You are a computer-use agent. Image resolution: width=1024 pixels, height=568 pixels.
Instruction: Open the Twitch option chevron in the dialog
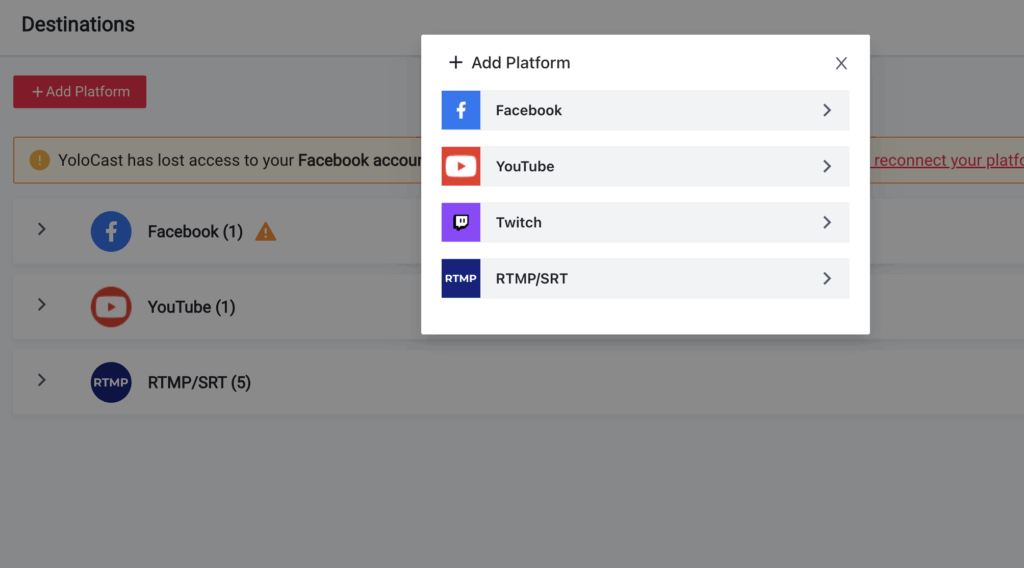click(x=827, y=222)
